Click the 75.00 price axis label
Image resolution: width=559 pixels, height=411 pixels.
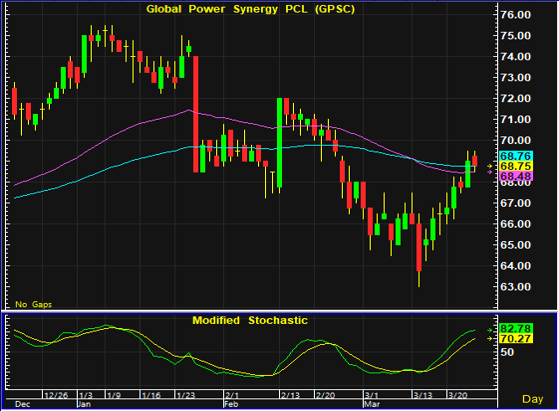point(516,36)
